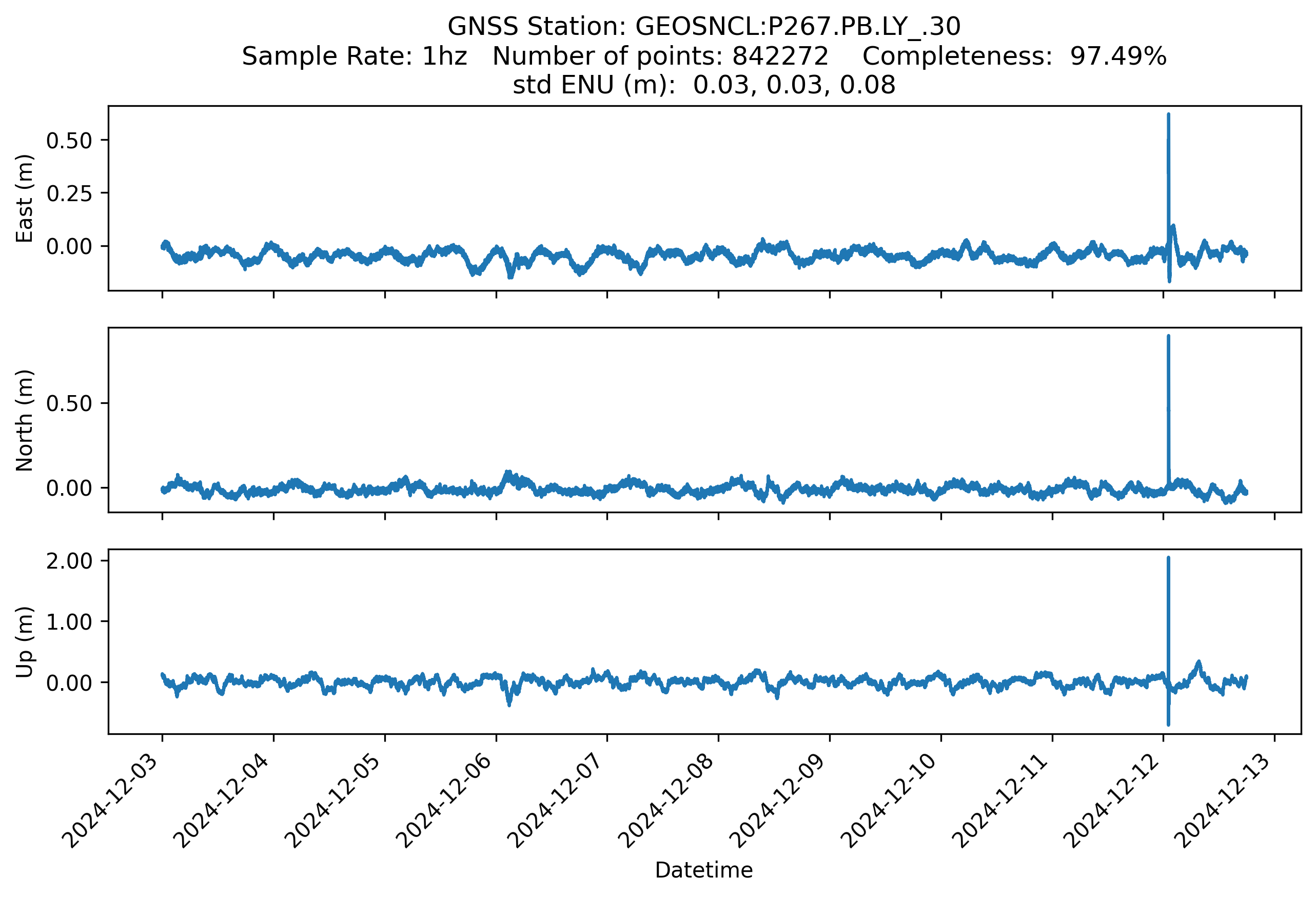Click the 2.00 tick on Up axis

[69, 560]
